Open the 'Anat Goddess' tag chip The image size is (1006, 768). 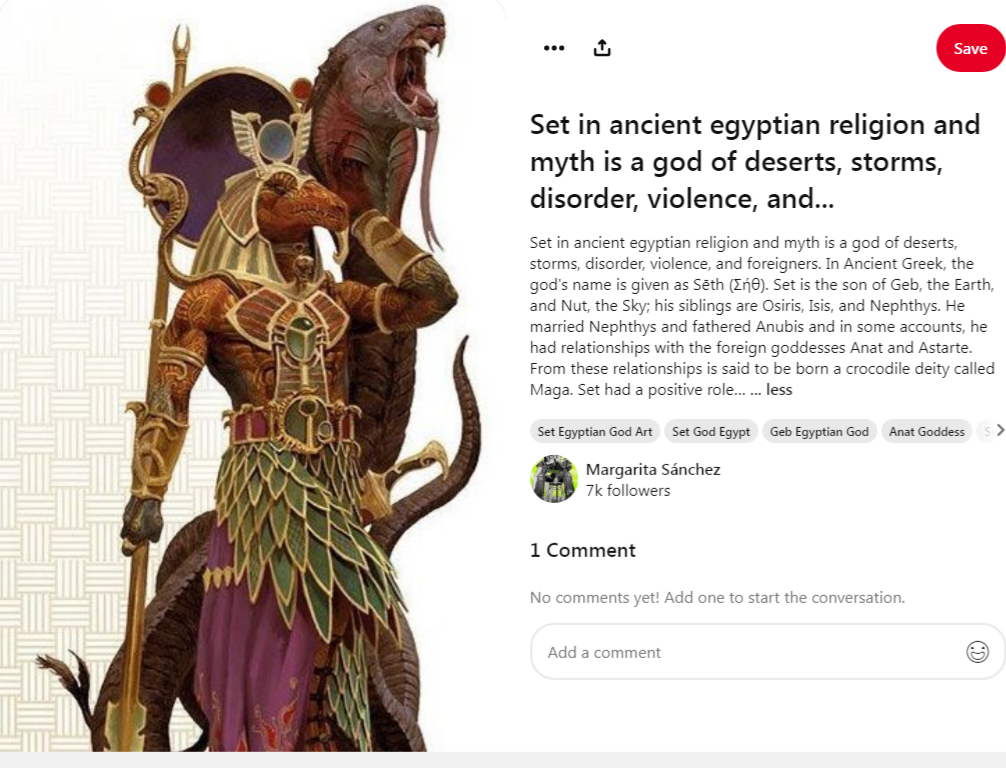pos(926,432)
